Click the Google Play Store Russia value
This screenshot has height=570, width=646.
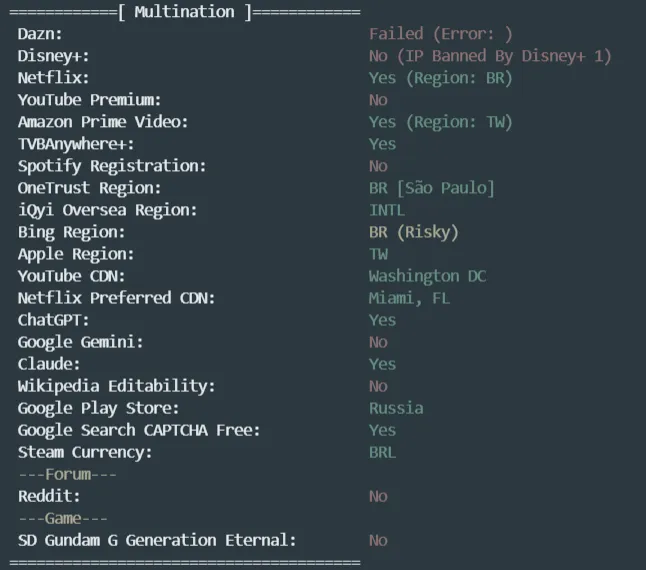coord(395,408)
